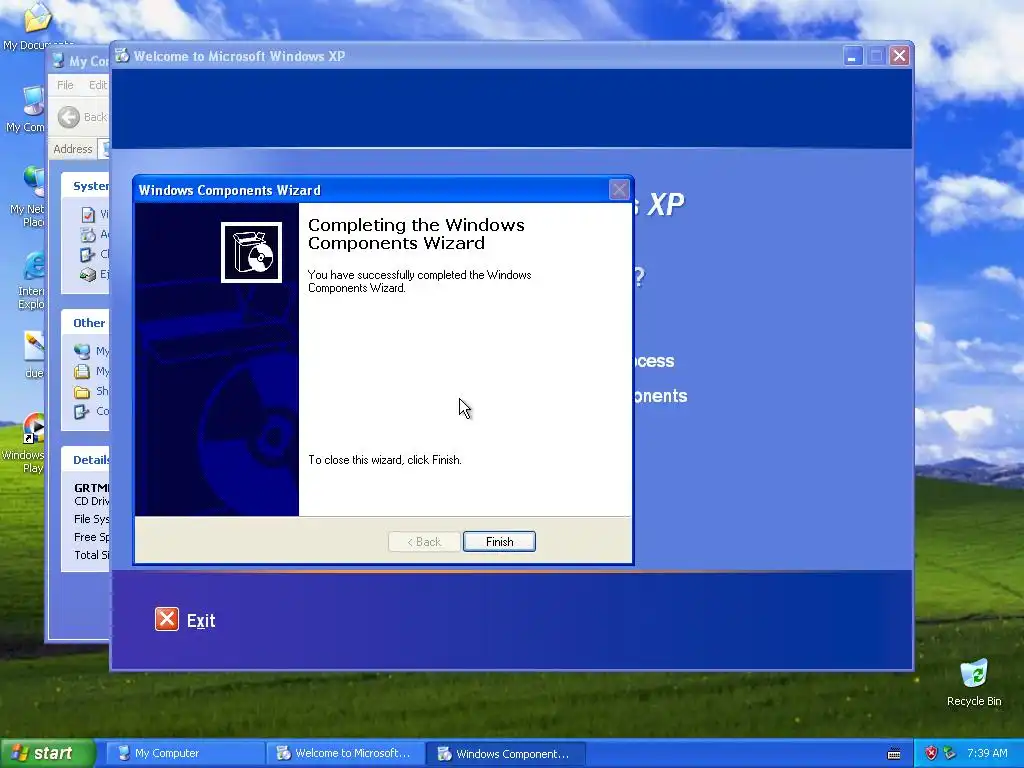
Task: Switch to Windows Component taskbar button
Action: 505,753
